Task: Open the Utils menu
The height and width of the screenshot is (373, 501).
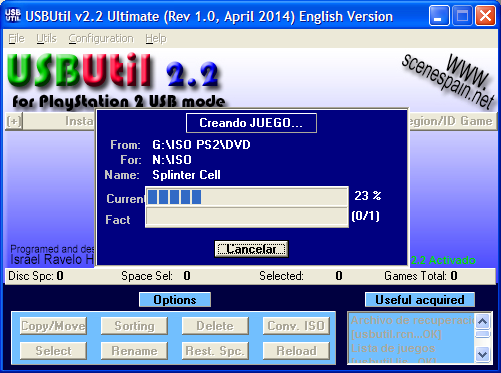Action: (x=46, y=39)
